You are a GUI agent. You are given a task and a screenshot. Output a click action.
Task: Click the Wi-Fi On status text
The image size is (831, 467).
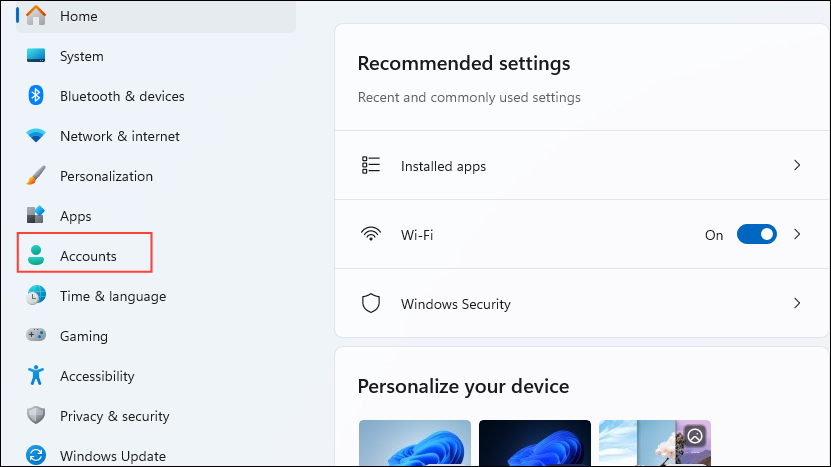coord(714,235)
